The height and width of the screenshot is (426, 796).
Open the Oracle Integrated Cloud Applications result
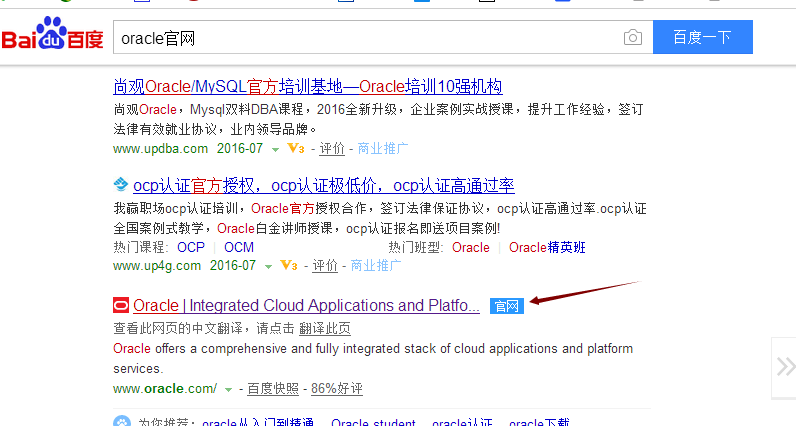[306, 305]
